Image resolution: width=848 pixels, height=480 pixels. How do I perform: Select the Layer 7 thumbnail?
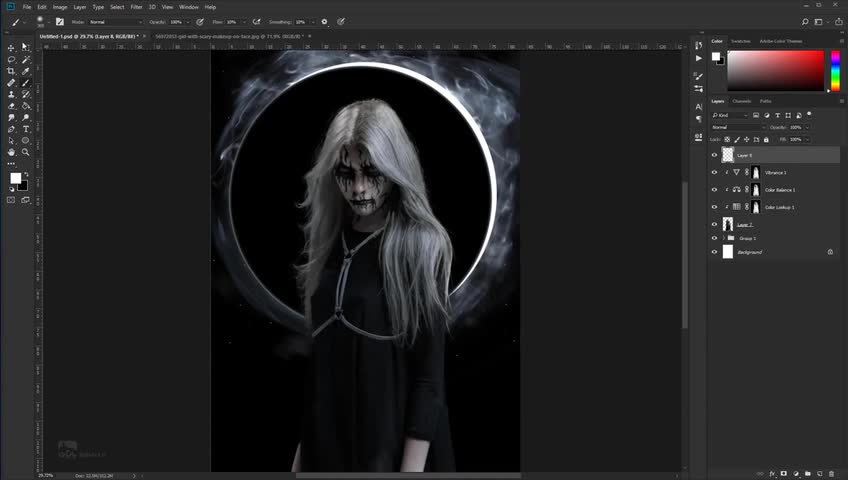coord(728,224)
